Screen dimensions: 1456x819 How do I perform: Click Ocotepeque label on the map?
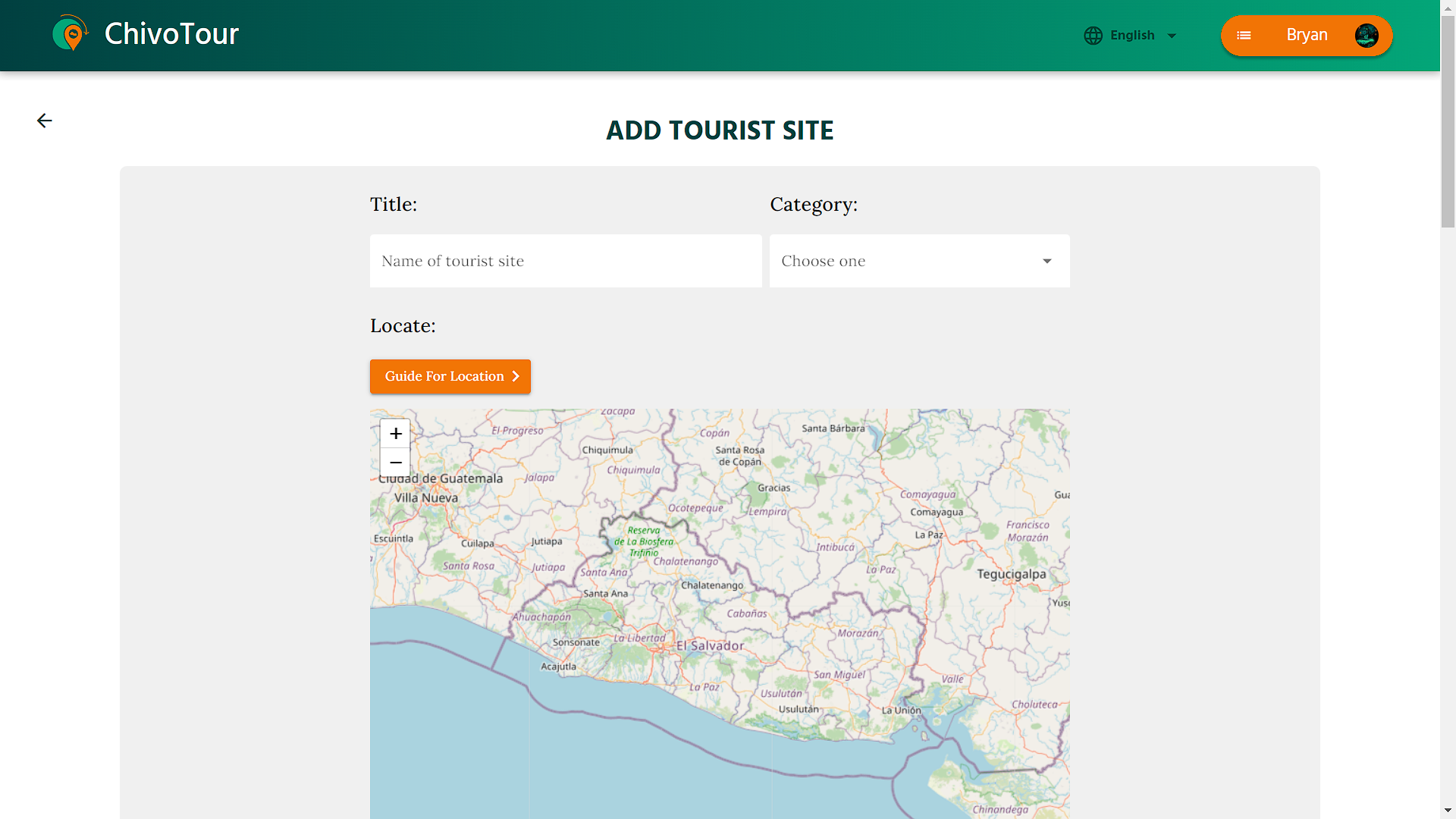pos(695,508)
